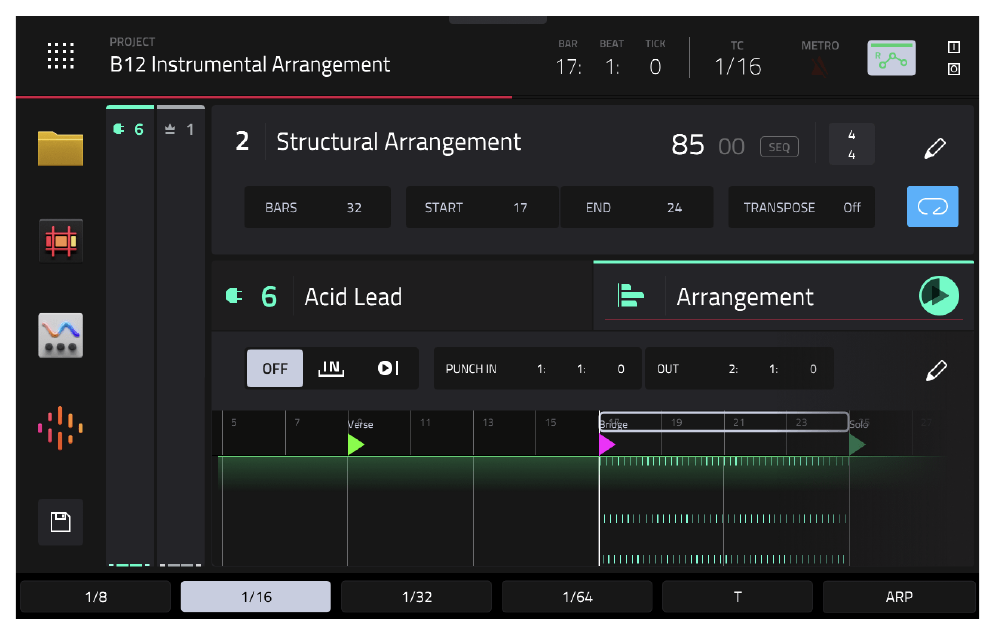The width and height of the screenshot is (996, 636).
Task: Click the punch OUT position field
Action: coord(739,369)
